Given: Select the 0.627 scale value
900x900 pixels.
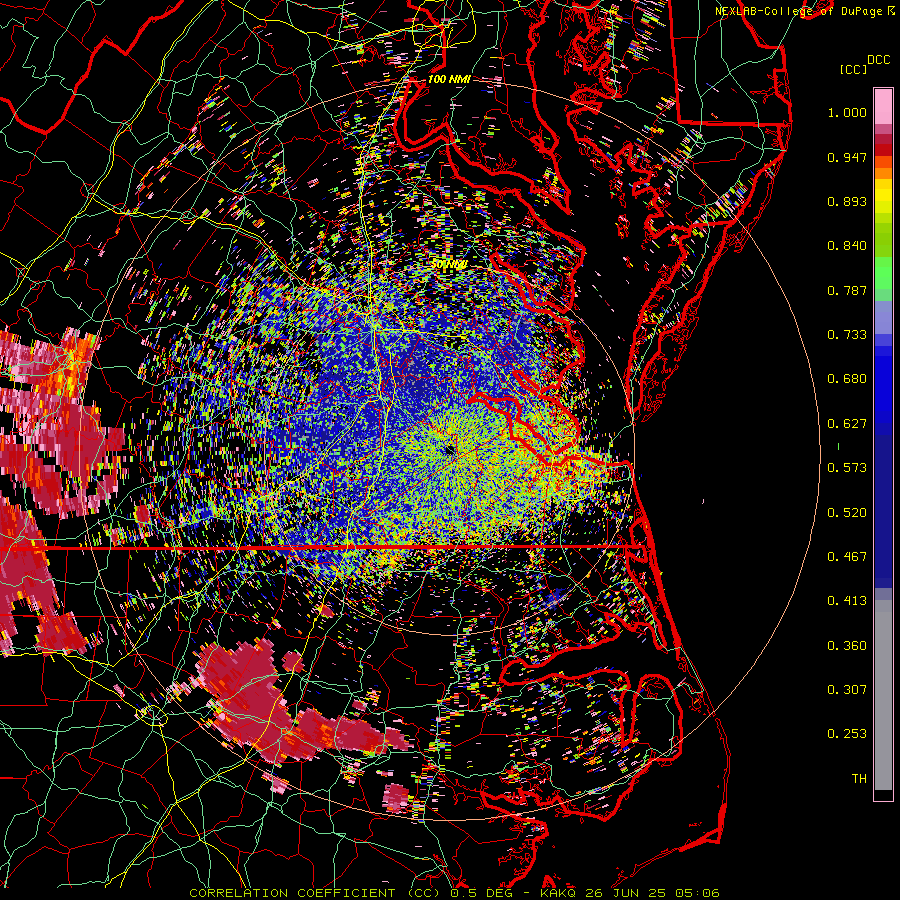Looking at the screenshot, I should point(847,424).
